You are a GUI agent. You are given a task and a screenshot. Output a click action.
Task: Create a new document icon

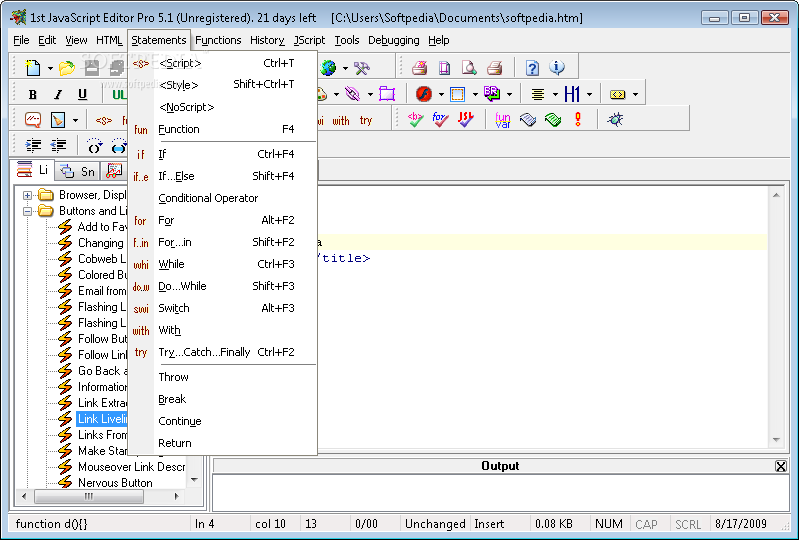coord(33,67)
